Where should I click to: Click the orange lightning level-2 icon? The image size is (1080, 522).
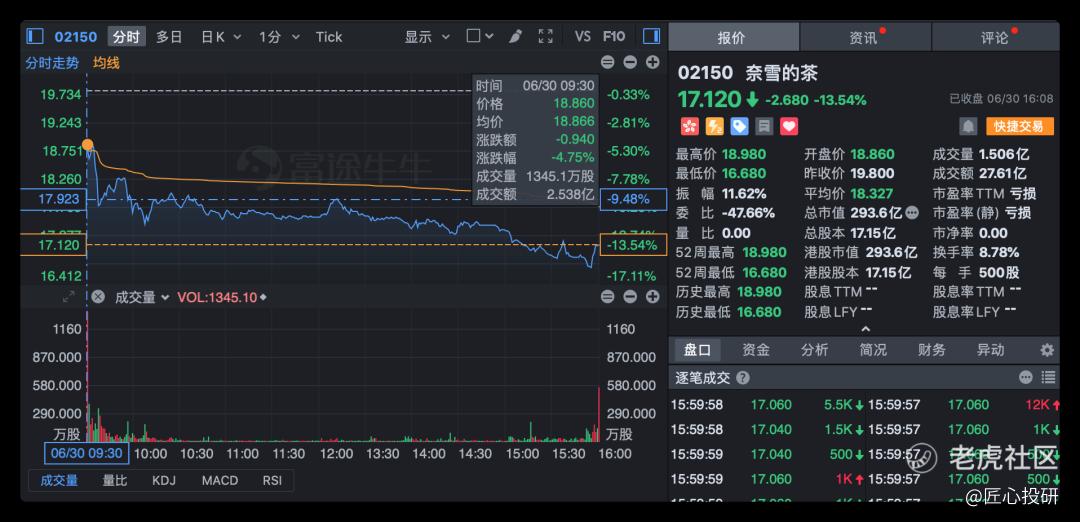coord(714,126)
